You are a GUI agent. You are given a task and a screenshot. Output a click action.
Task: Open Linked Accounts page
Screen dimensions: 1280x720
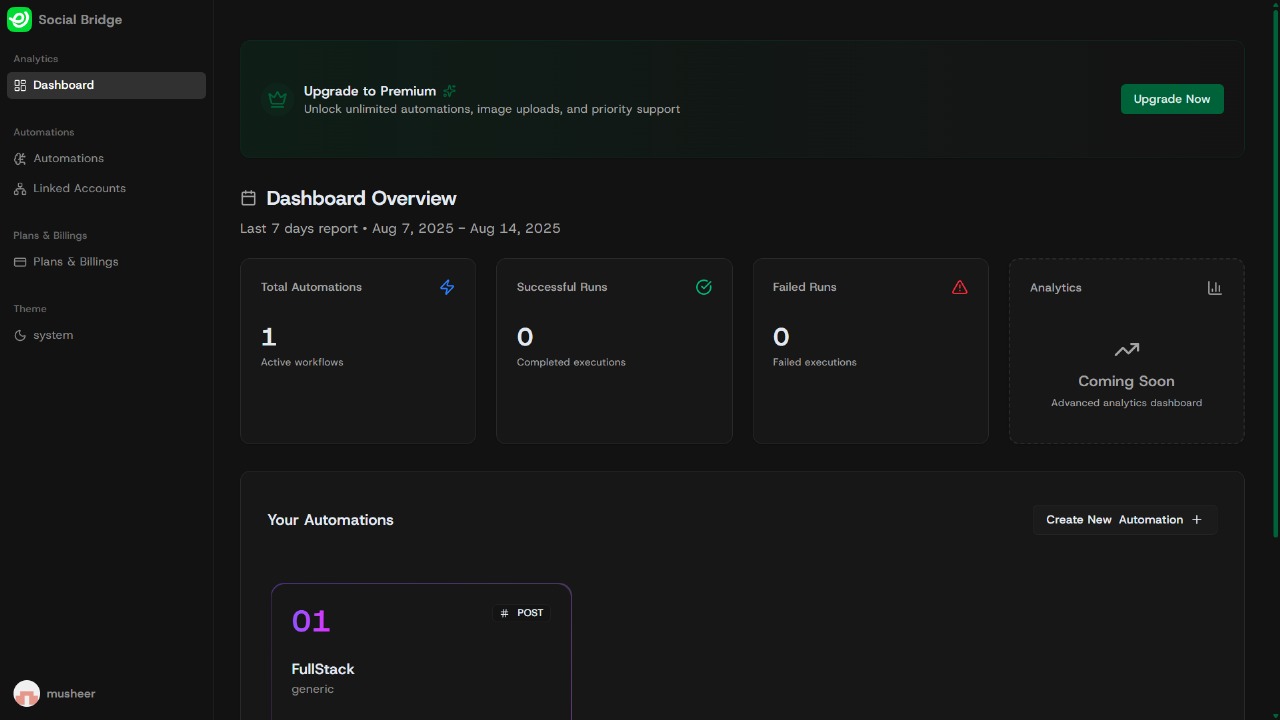tap(79, 188)
